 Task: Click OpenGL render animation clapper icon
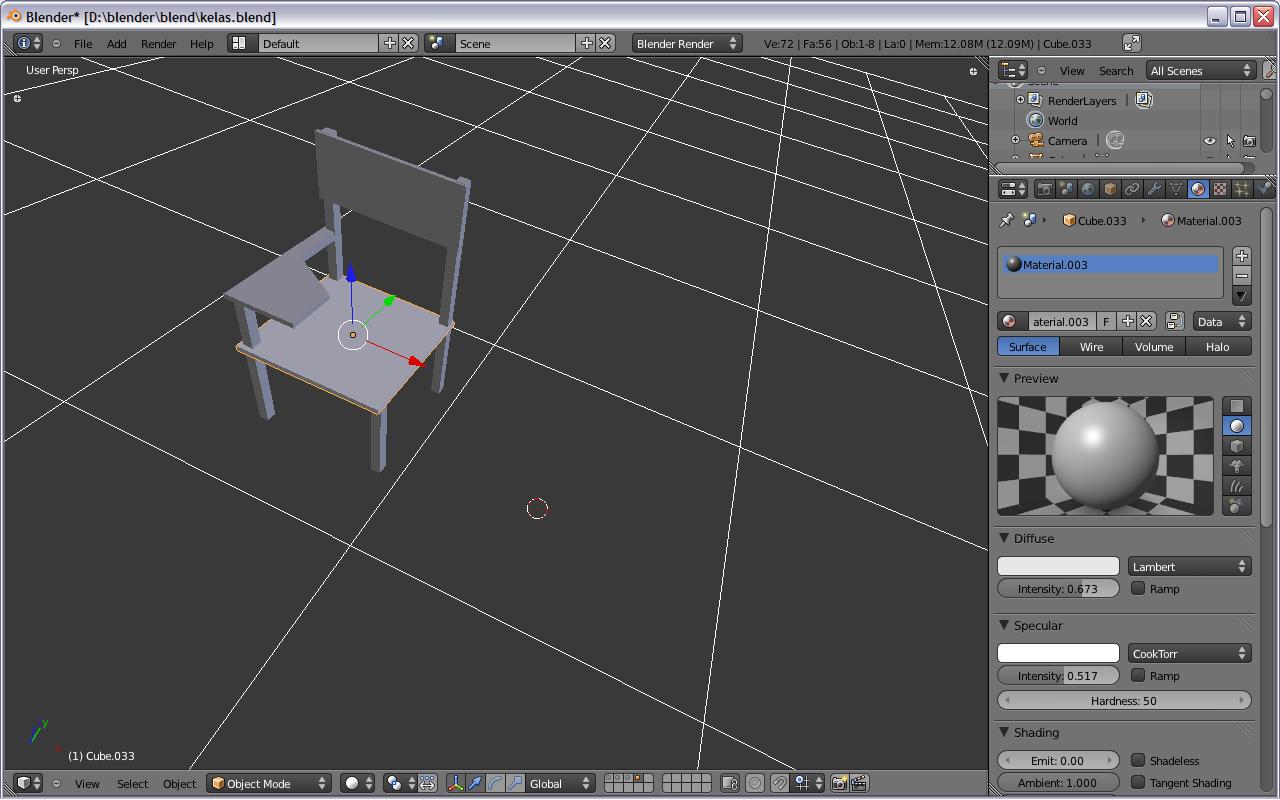pos(859,783)
